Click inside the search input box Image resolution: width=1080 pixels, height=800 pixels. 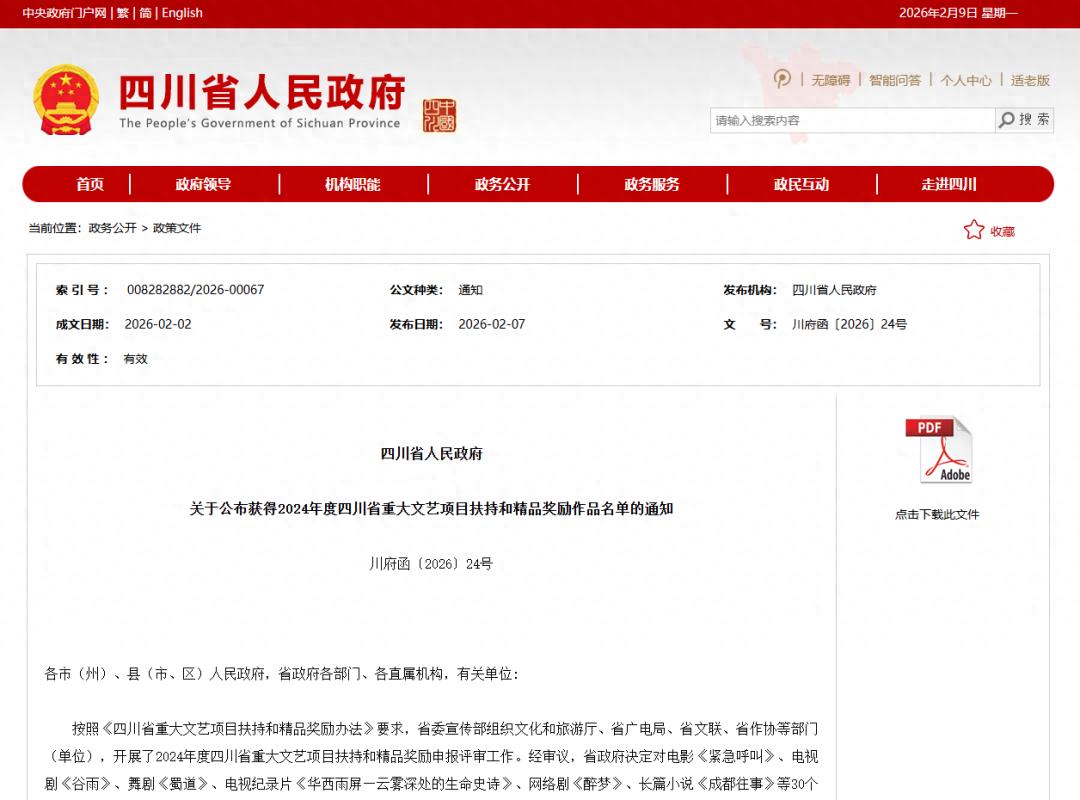[x=850, y=119]
